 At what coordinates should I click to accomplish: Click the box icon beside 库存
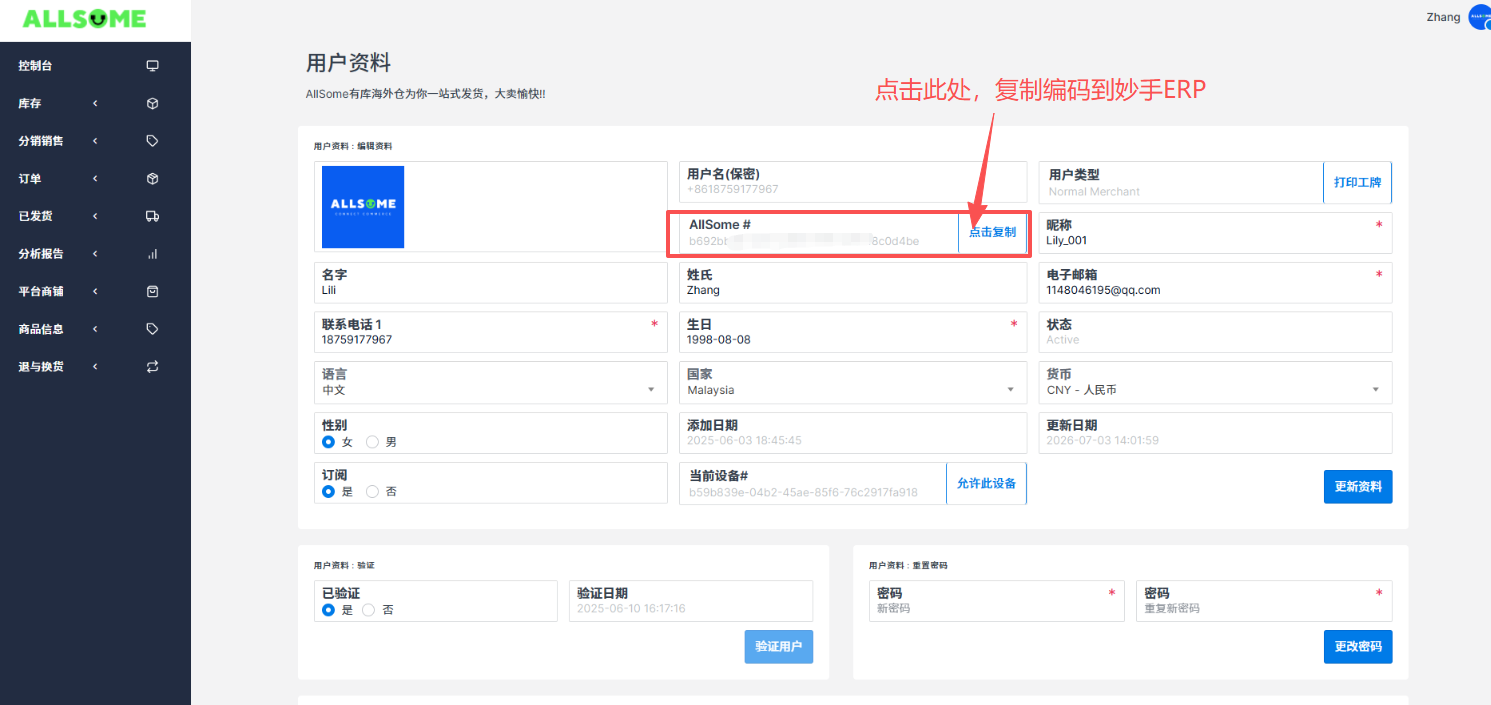153,103
